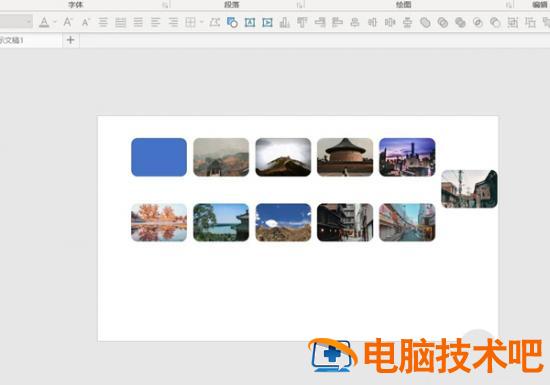Select the canal shopping street picture

[x=407, y=222]
